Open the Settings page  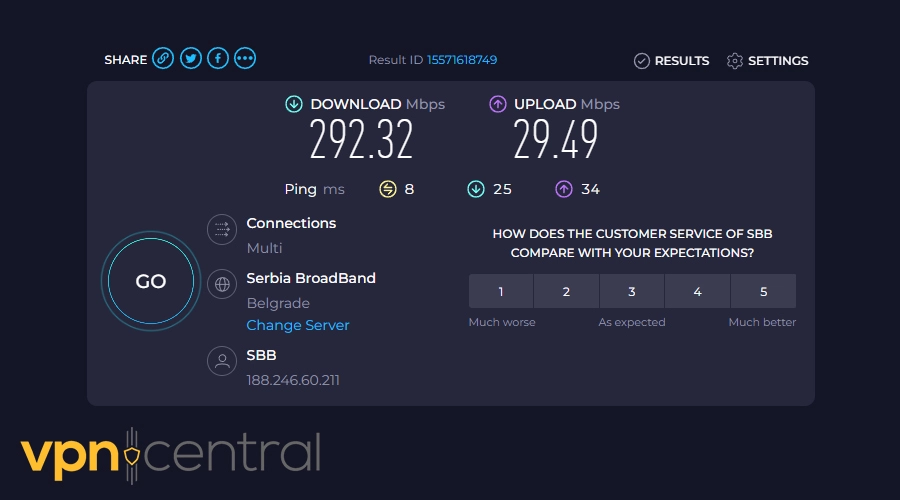pyautogui.click(x=767, y=61)
